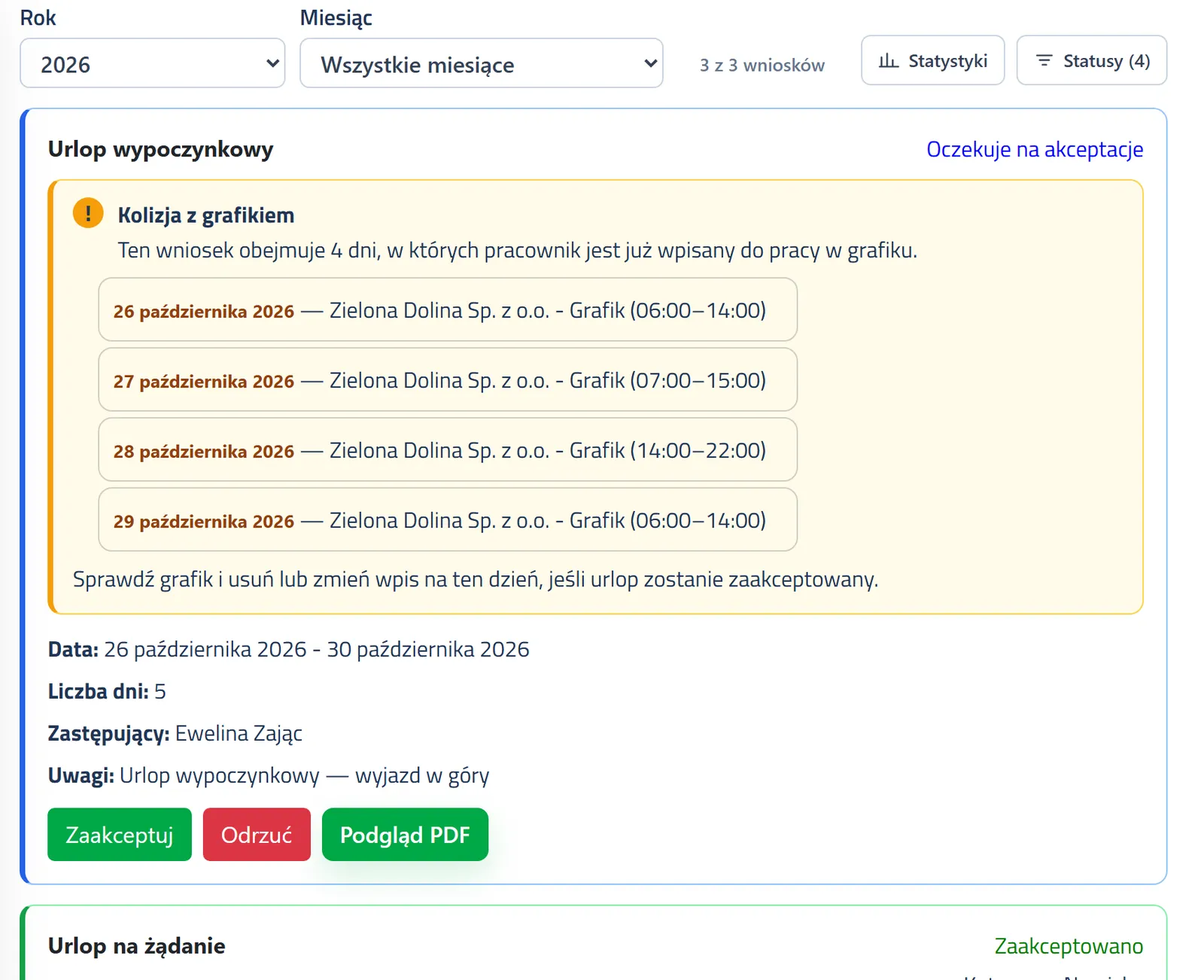Open the Statusy (4) filter button
Viewport: 1204px width, 980px height.
tap(1091, 60)
